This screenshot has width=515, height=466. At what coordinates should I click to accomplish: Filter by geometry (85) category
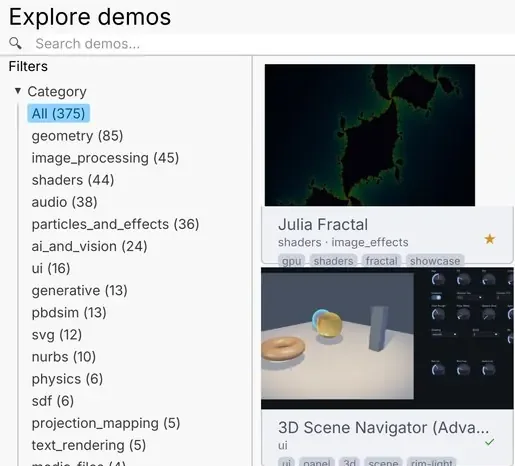[x=77, y=136]
